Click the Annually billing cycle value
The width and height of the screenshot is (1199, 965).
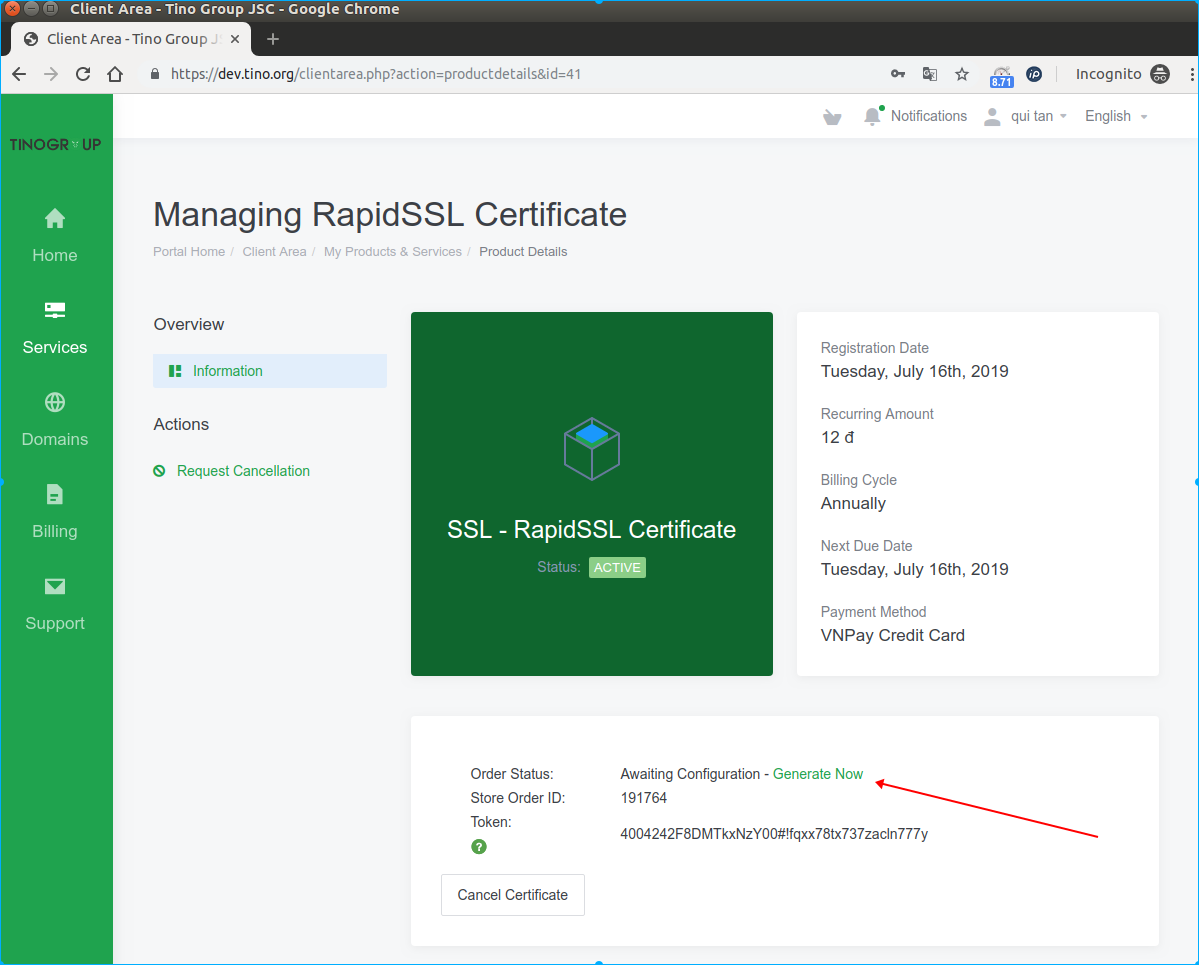coord(853,503)
